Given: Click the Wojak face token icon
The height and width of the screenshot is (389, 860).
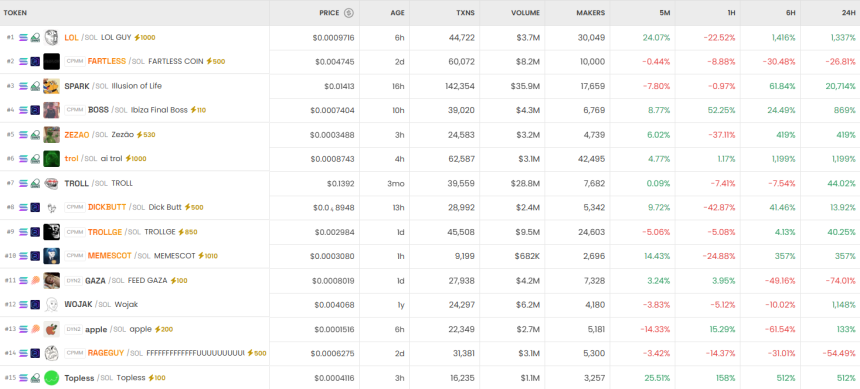Looking at the screenshot, I should 52,305.
